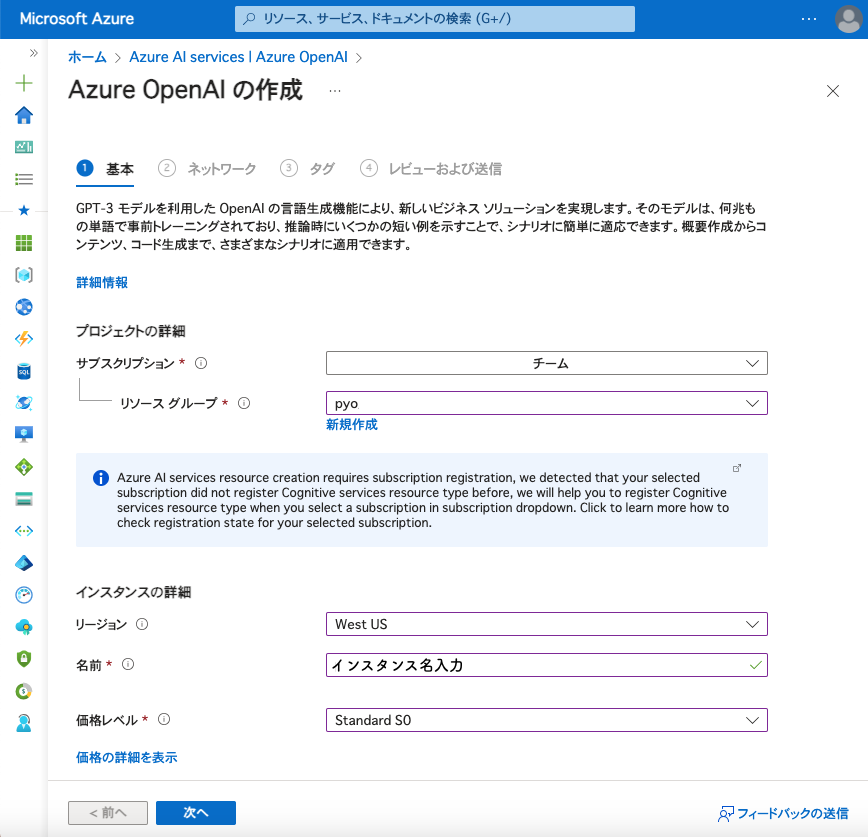This screenshot has height=837, width=868.
Task: Switch to the ネットワーク tab
Action: (x=207, y=168)
